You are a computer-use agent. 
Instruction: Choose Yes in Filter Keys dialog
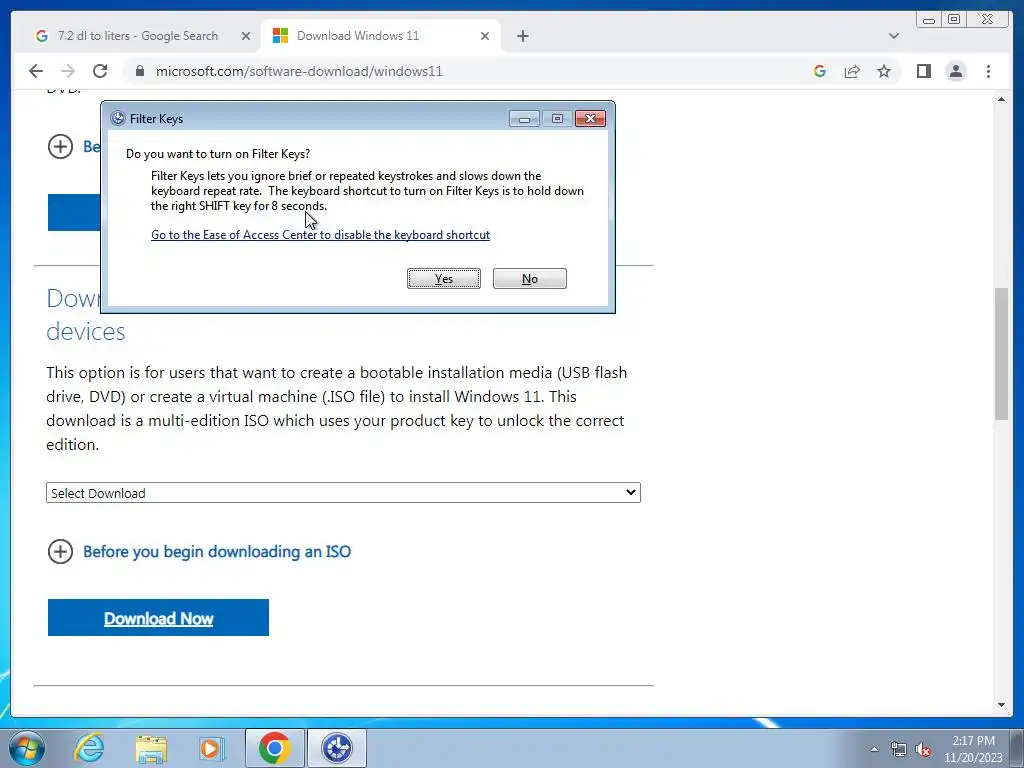click(443, 279)
